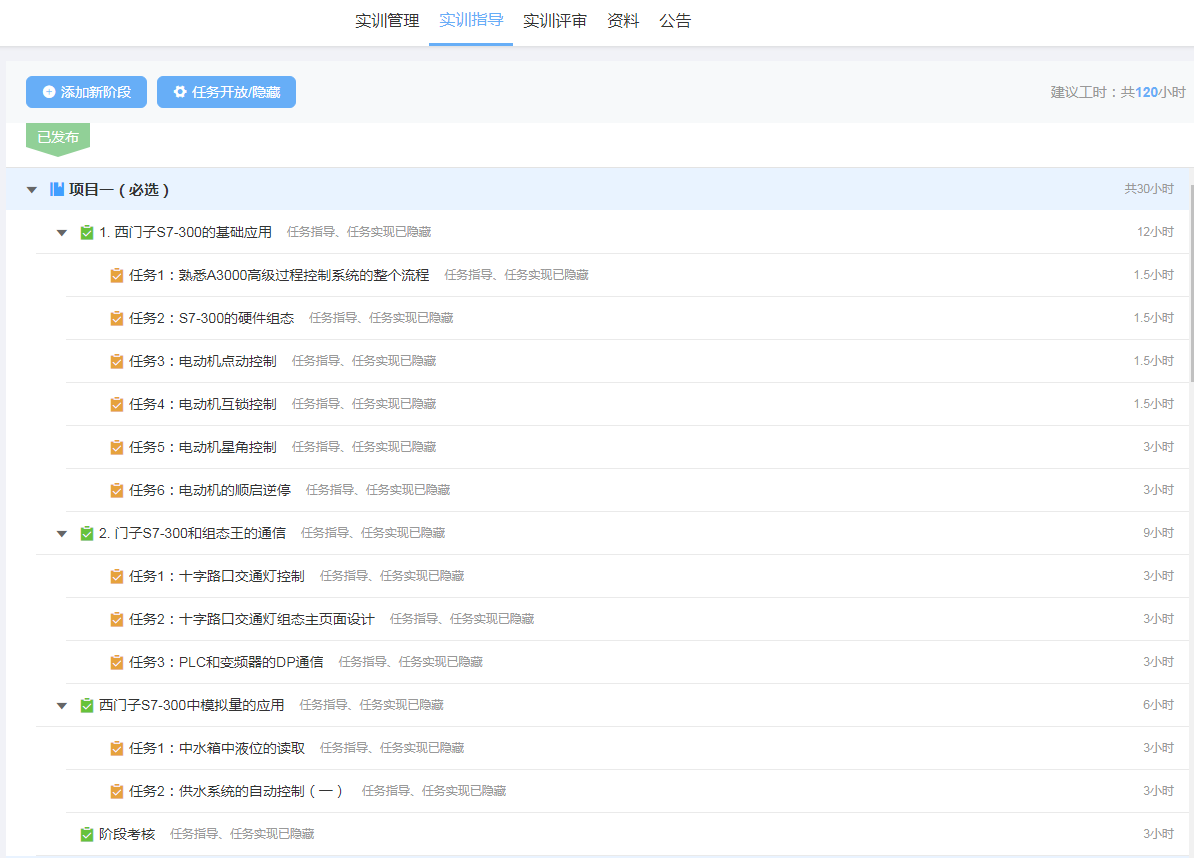Image resolution: width=1194 pixels, height=858 pixels.
Task: Open 任务1:中水箱中液位的读取
Action: point(216,748)
